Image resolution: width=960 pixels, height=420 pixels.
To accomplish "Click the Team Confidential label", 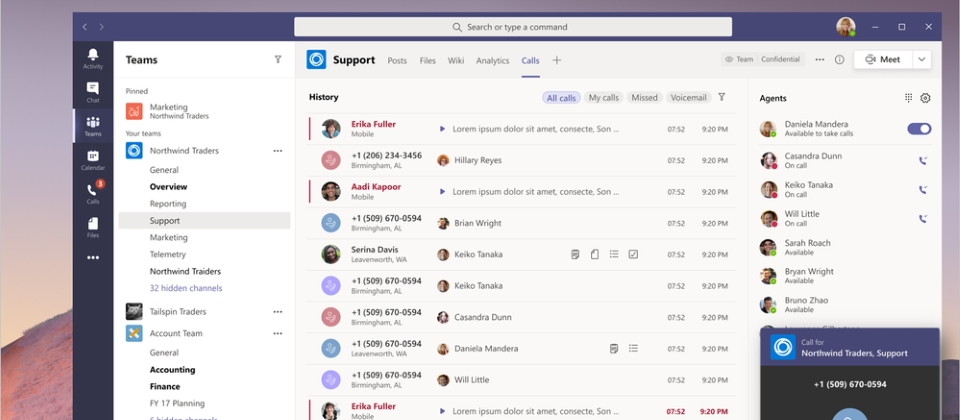I will coord(763,59).
